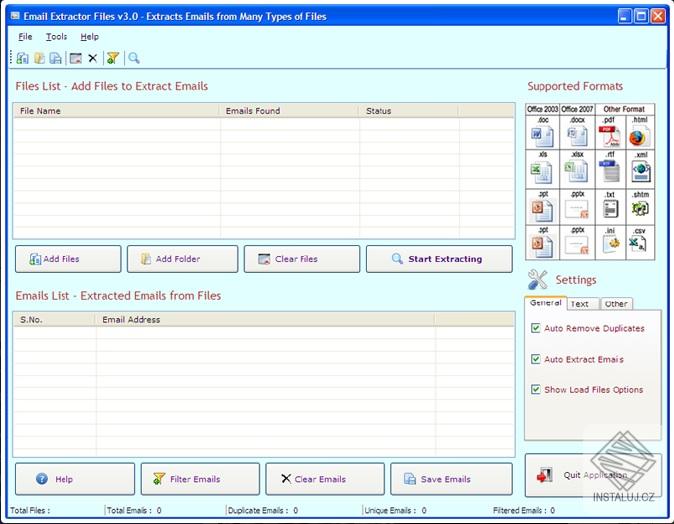Click the Add Files button
674x524 pixels.
(68, 259)
